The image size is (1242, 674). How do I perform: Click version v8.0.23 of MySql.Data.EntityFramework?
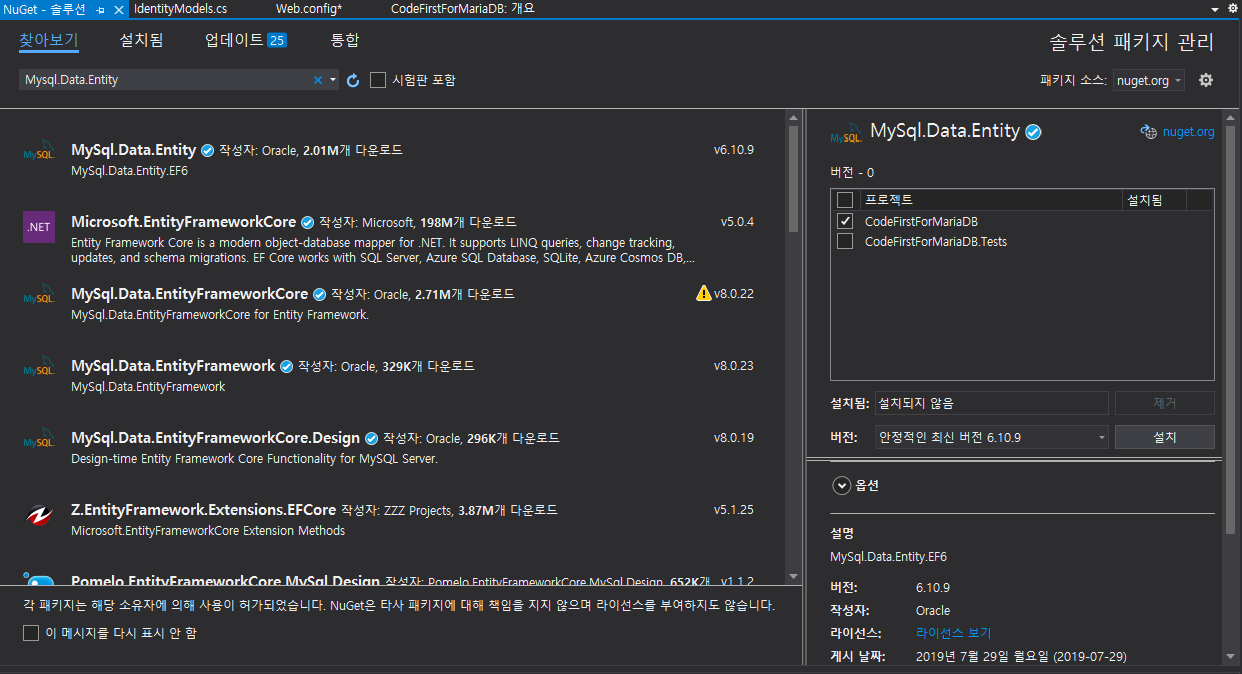point(733,366)
